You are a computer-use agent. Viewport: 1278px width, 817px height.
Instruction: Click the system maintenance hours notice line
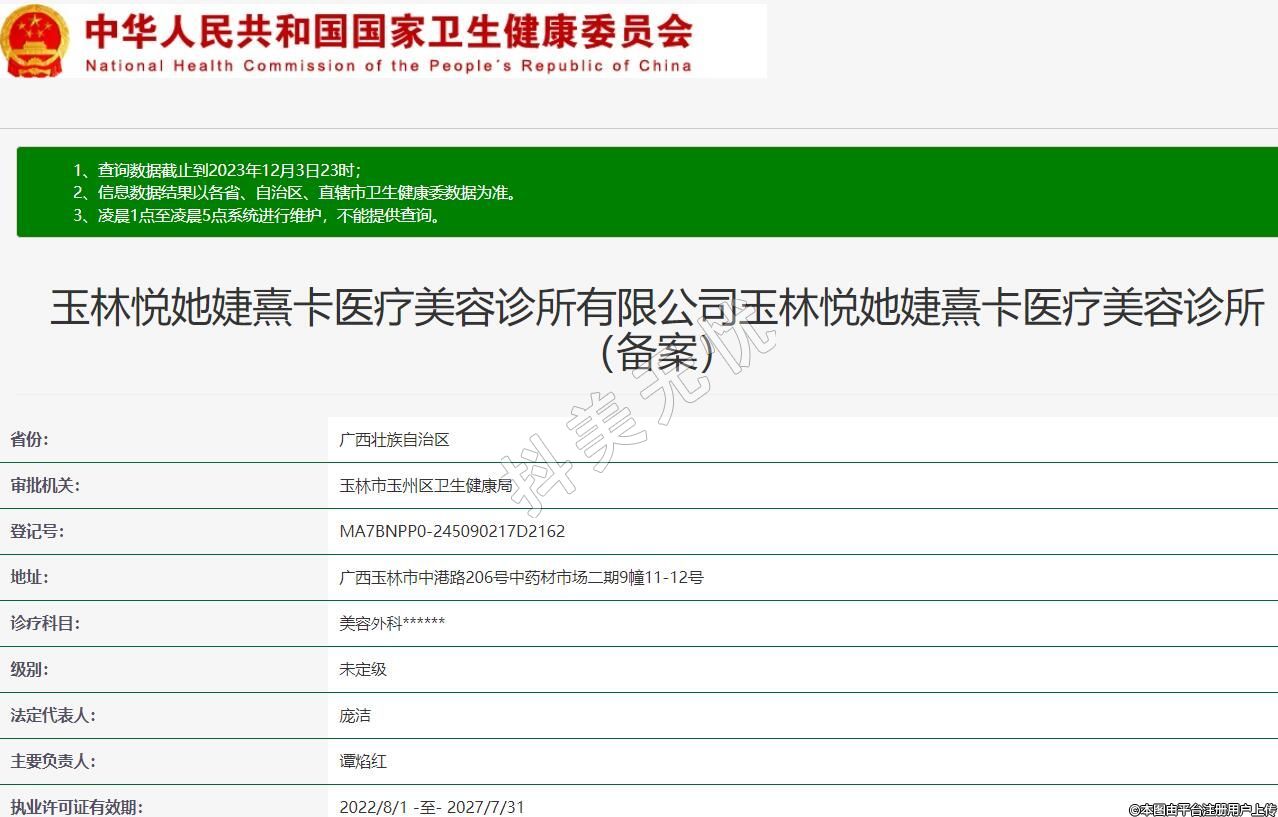[257, 215]
